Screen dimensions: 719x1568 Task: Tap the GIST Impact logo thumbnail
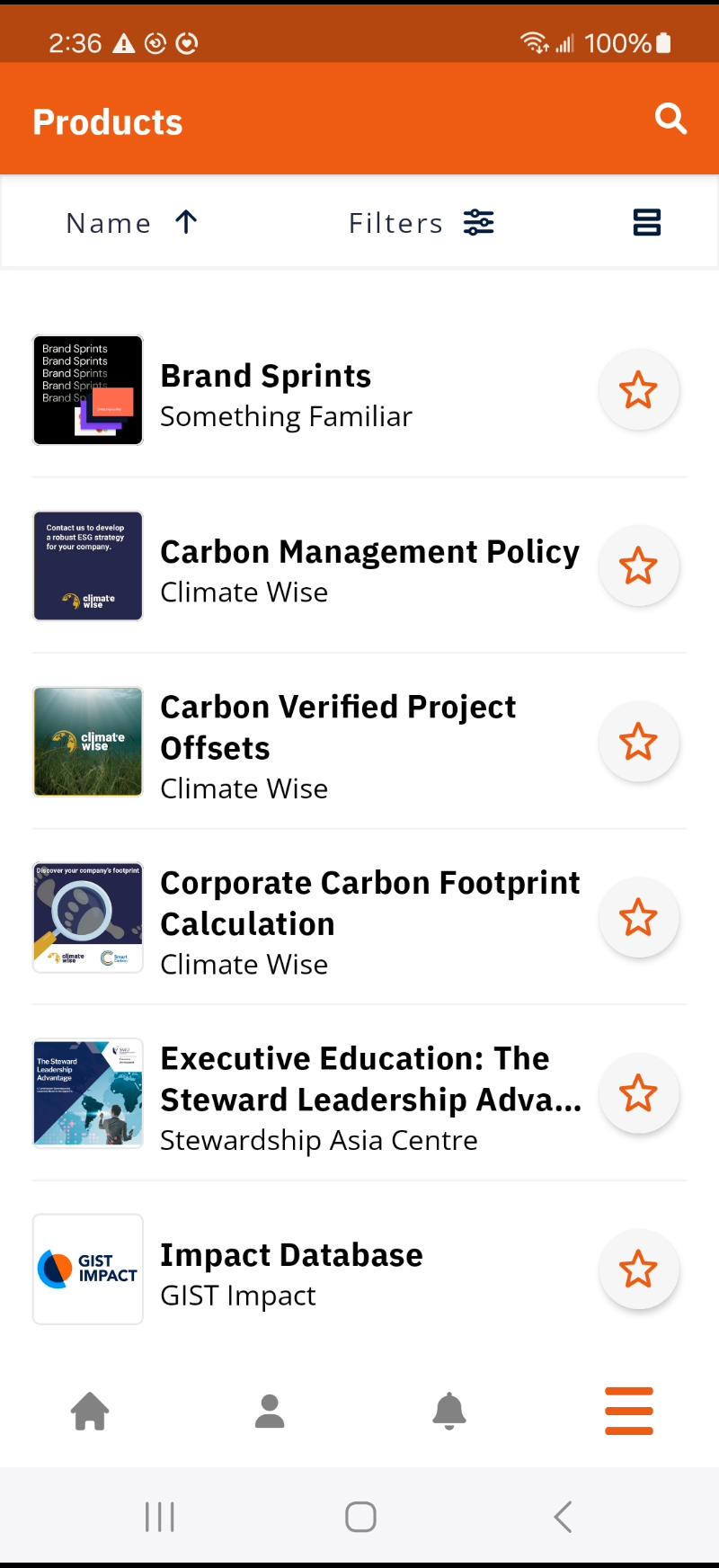[88, 1270]
